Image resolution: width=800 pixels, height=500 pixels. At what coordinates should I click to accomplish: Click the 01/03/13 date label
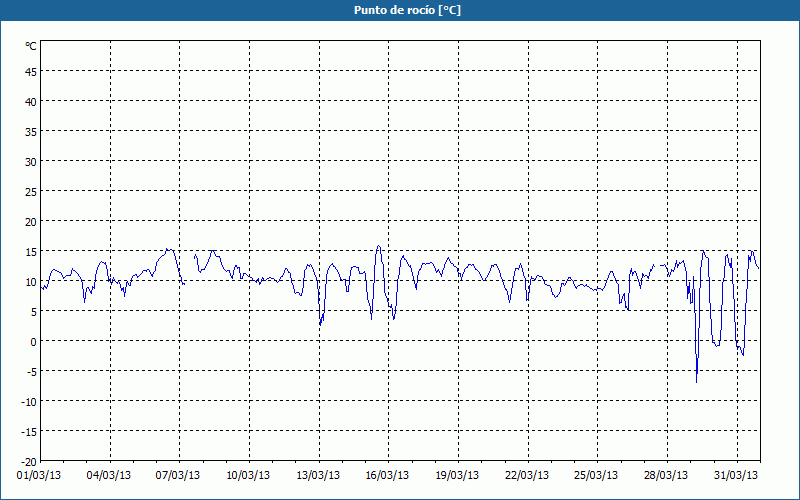pos(39,476)
